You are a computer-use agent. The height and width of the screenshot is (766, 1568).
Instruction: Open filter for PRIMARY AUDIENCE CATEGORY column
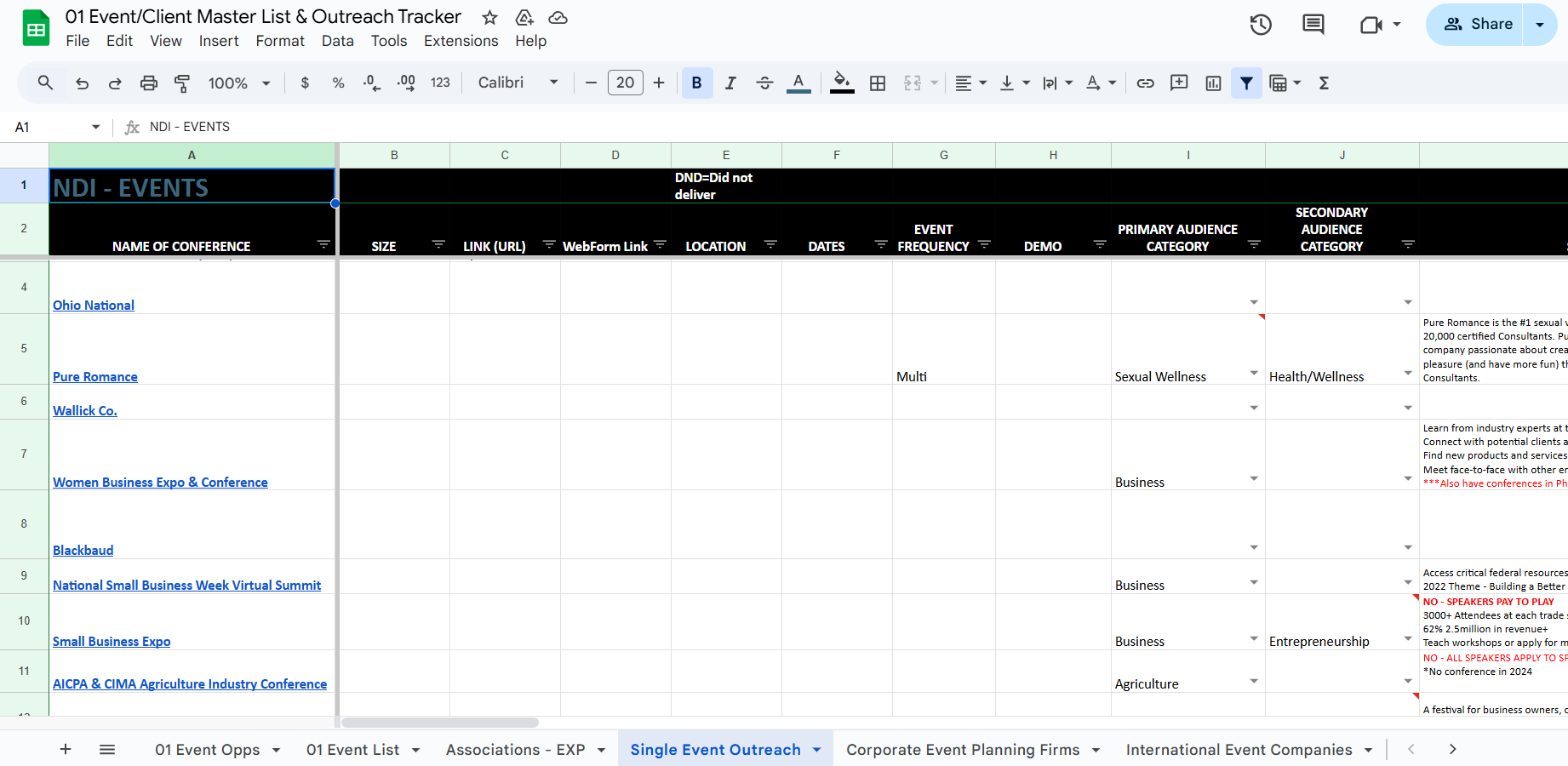click(1254, 245)
